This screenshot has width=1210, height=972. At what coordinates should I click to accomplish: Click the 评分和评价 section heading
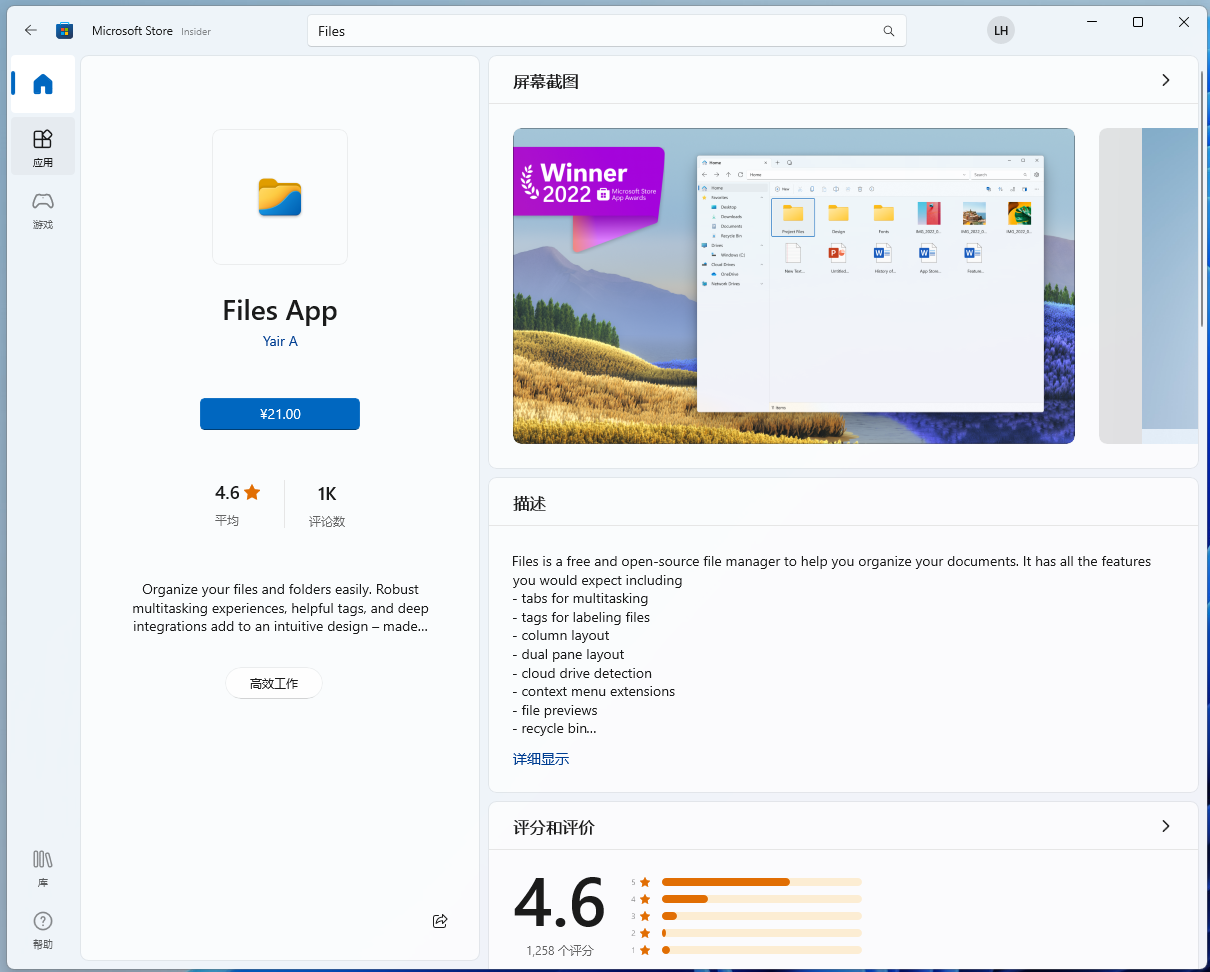[554, 828]
